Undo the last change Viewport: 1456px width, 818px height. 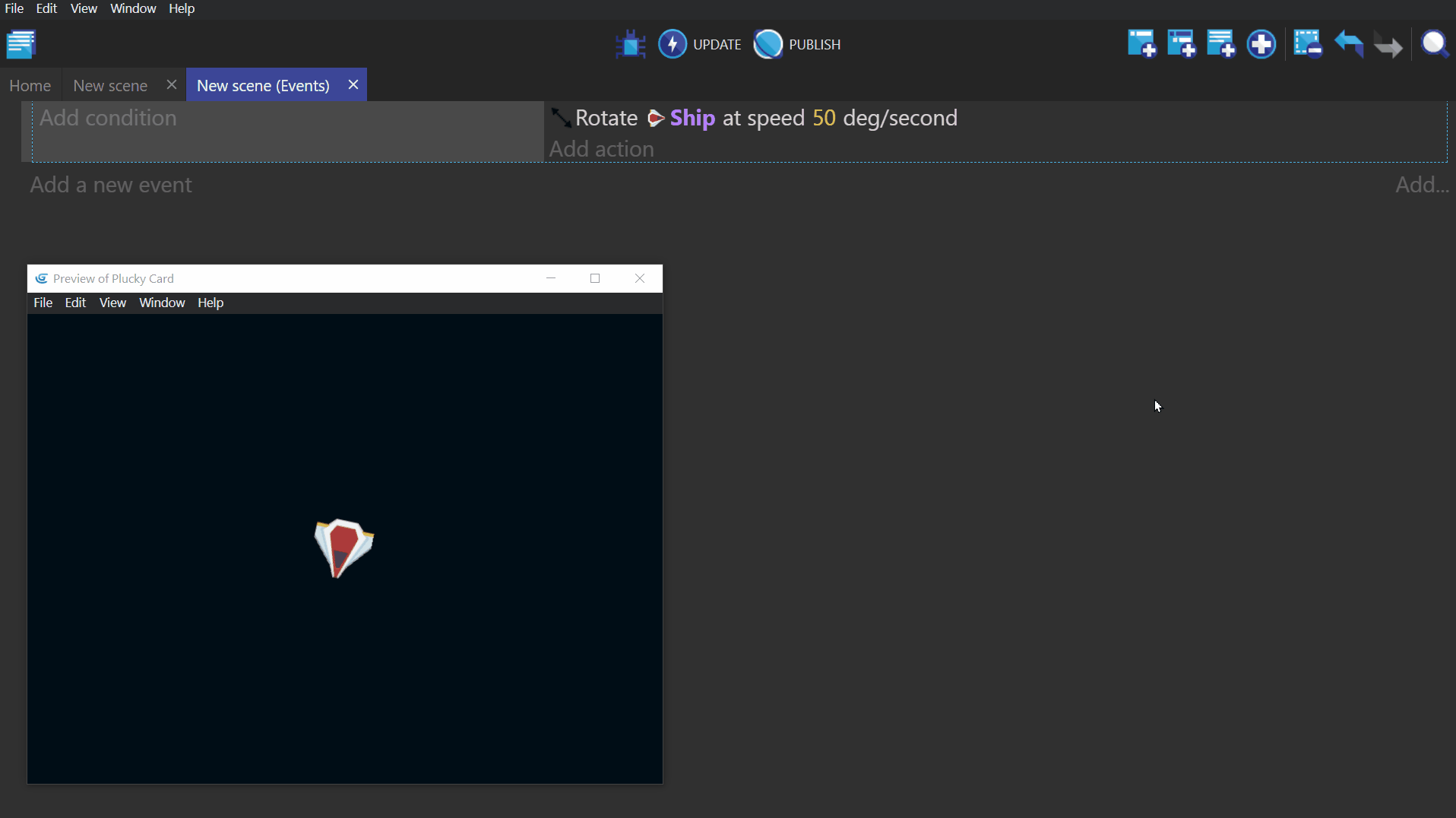pyautogui.click(x=1348, y=44)
